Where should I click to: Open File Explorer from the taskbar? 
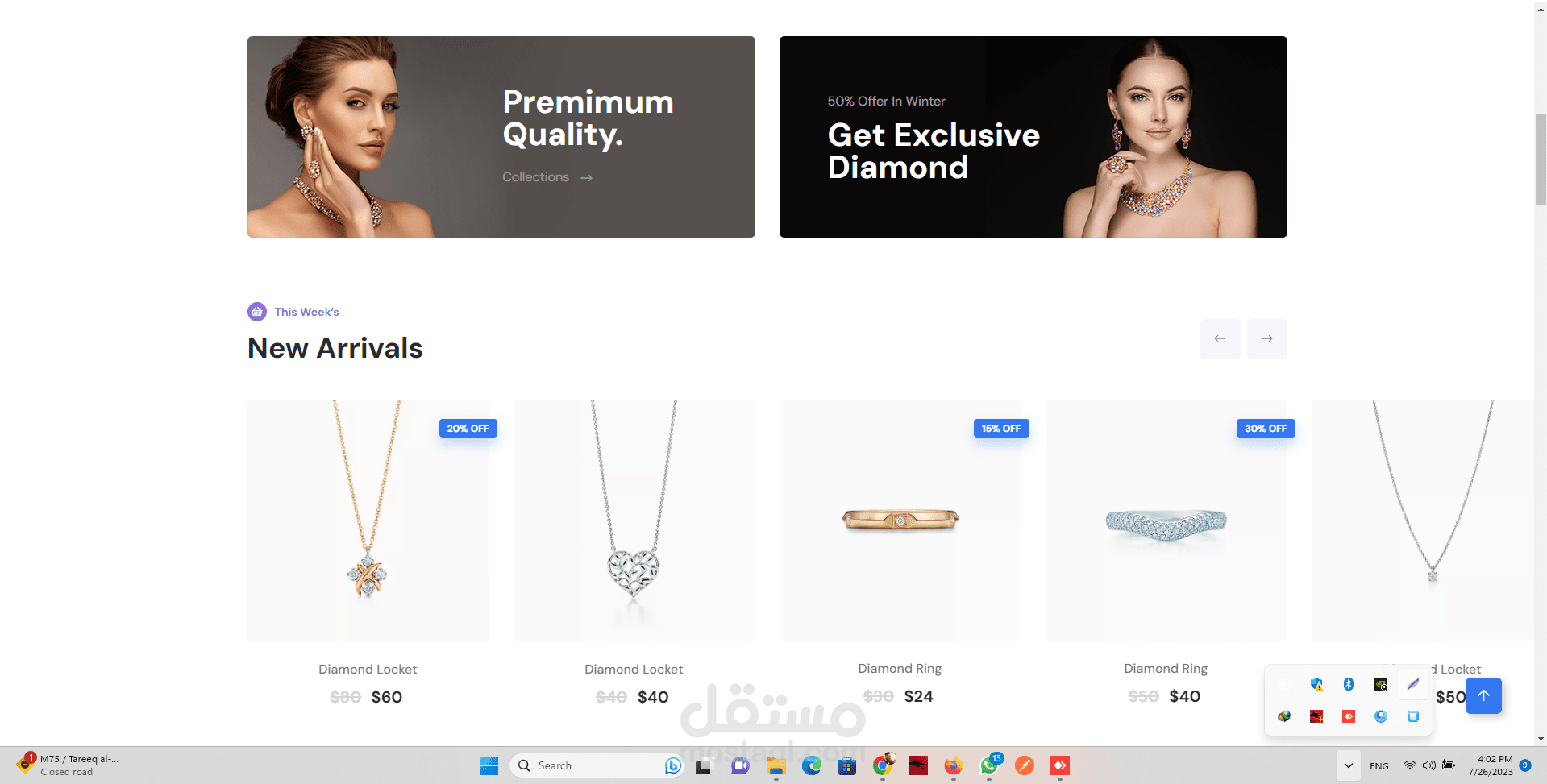[x=776, y=765]
